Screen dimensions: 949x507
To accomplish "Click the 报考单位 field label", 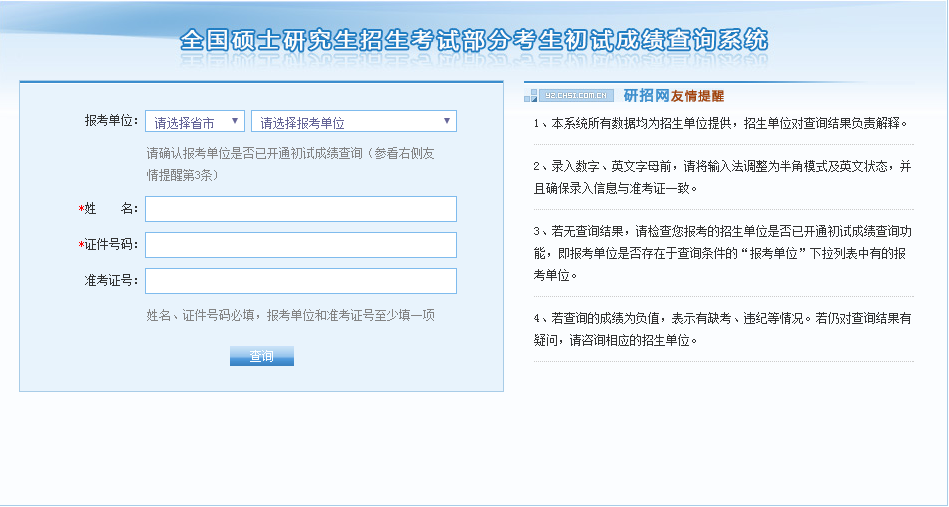I will click(110, 121).
